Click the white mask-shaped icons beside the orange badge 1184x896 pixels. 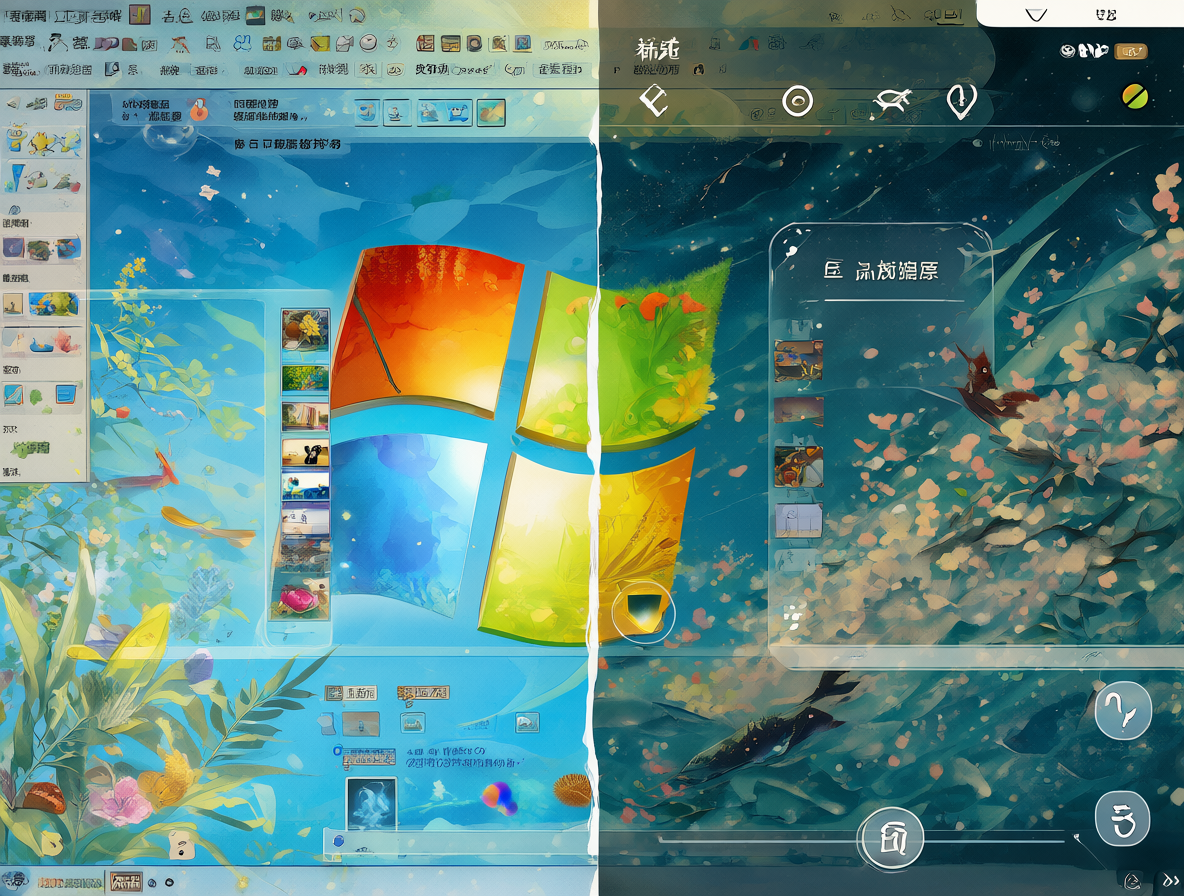tap(1084, 51)
